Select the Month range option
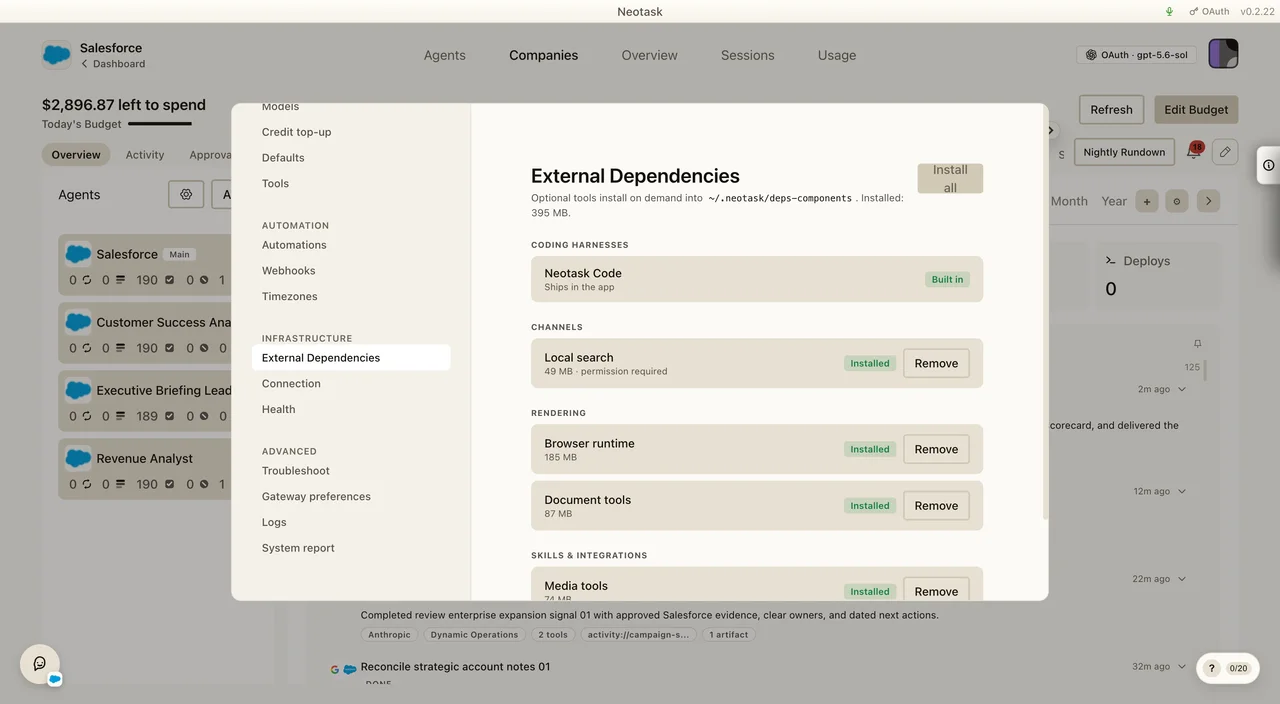This screenshot has height=704, width=1280. coord(1069,201)
